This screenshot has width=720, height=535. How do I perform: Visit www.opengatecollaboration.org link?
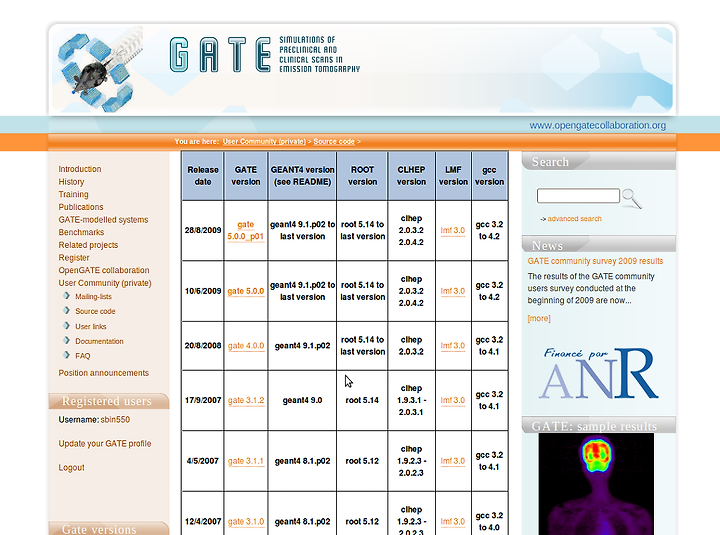[597, 125]
